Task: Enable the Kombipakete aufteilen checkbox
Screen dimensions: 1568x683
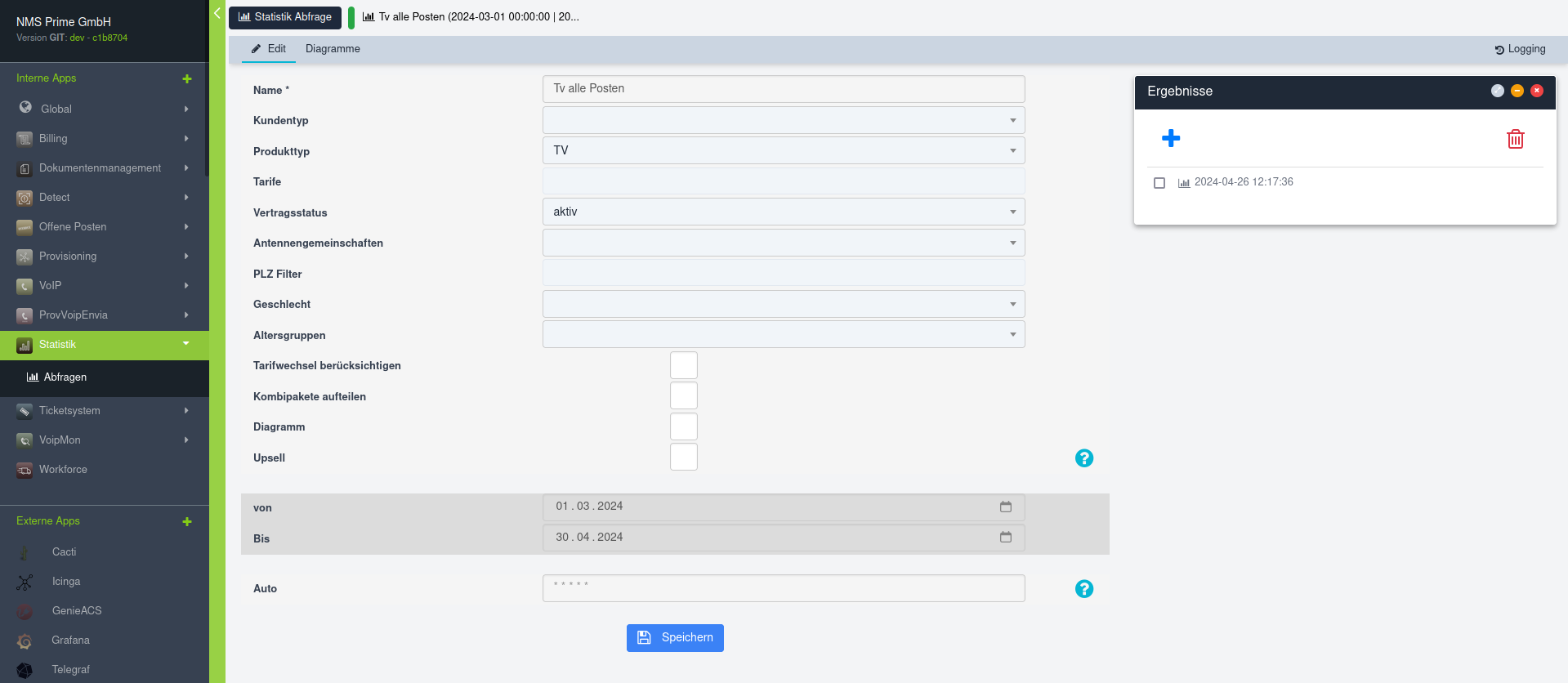Action: click(684, 395)
